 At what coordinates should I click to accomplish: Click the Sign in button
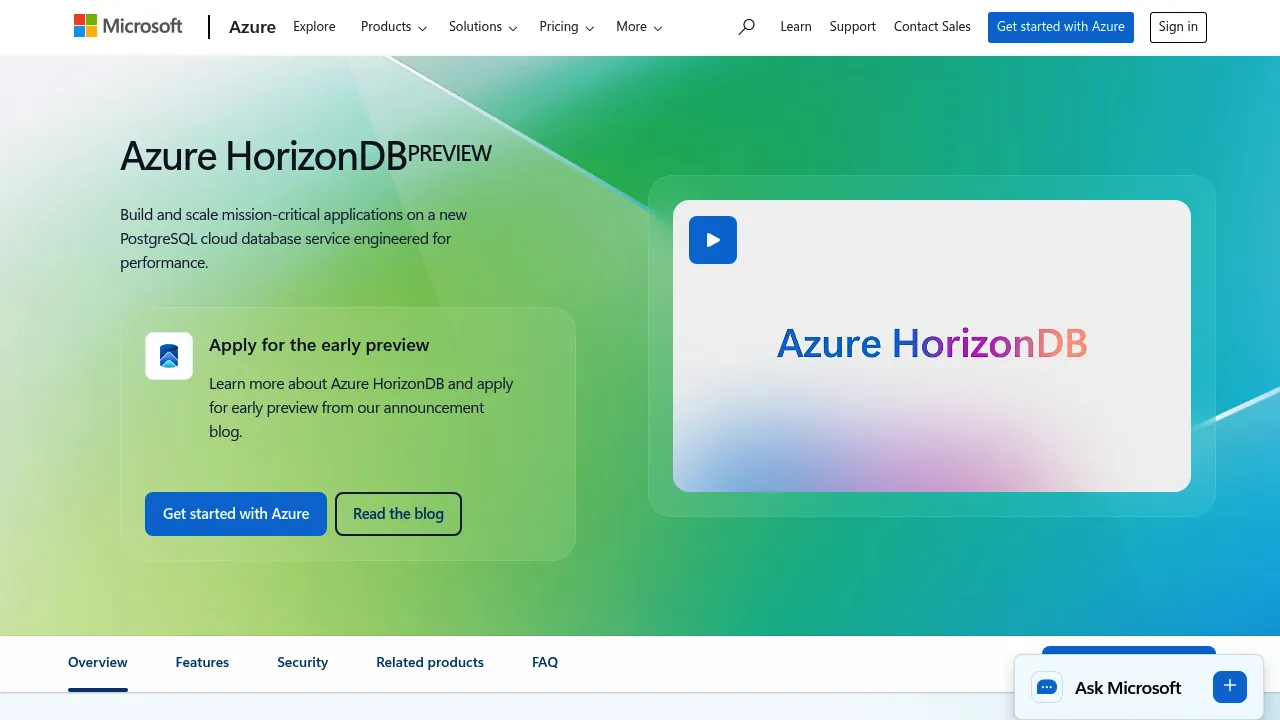pos(1178,27)
